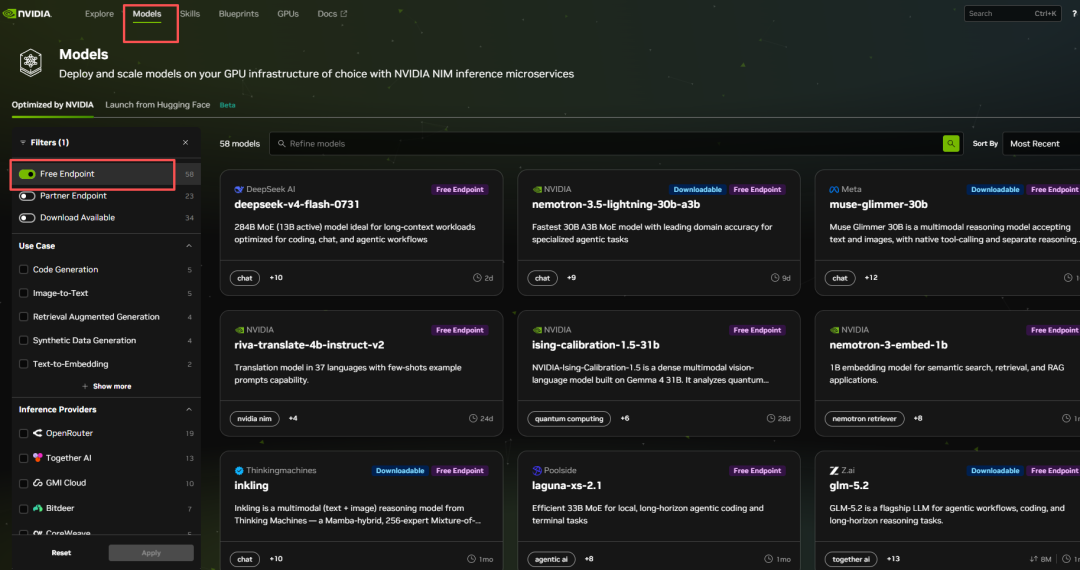Click the nemotron retriever tag

pos(864,419)
